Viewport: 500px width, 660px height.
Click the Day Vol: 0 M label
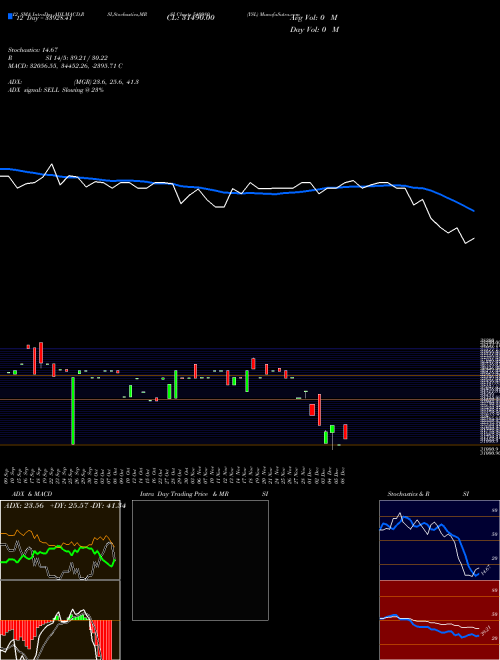[314, 29]
